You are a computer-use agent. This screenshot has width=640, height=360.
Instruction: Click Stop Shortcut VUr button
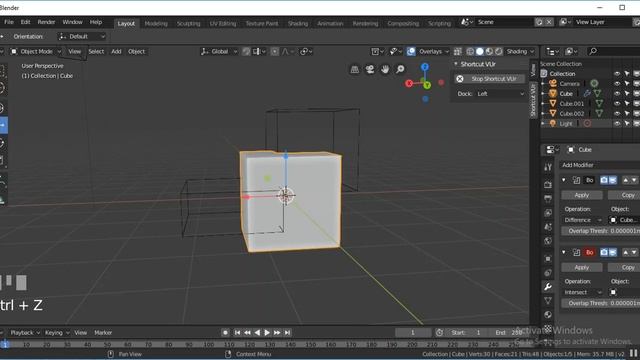490,79
